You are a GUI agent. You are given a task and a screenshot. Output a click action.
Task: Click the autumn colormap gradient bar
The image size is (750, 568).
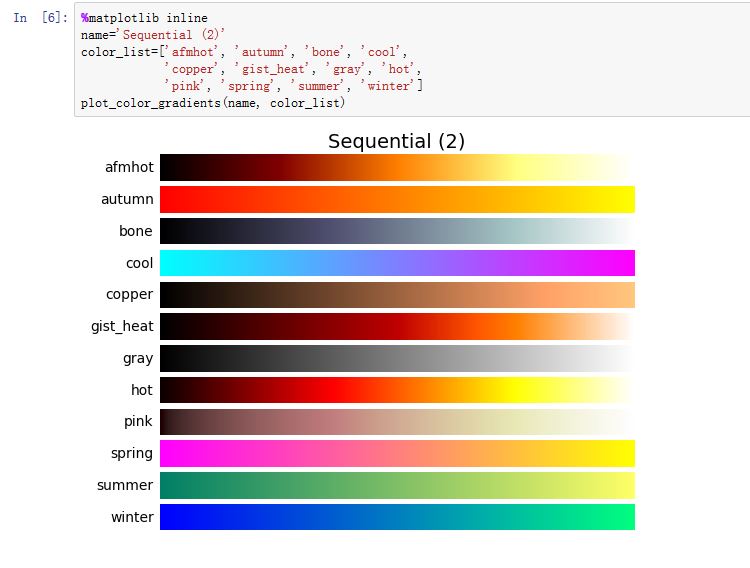pos(397,199)
